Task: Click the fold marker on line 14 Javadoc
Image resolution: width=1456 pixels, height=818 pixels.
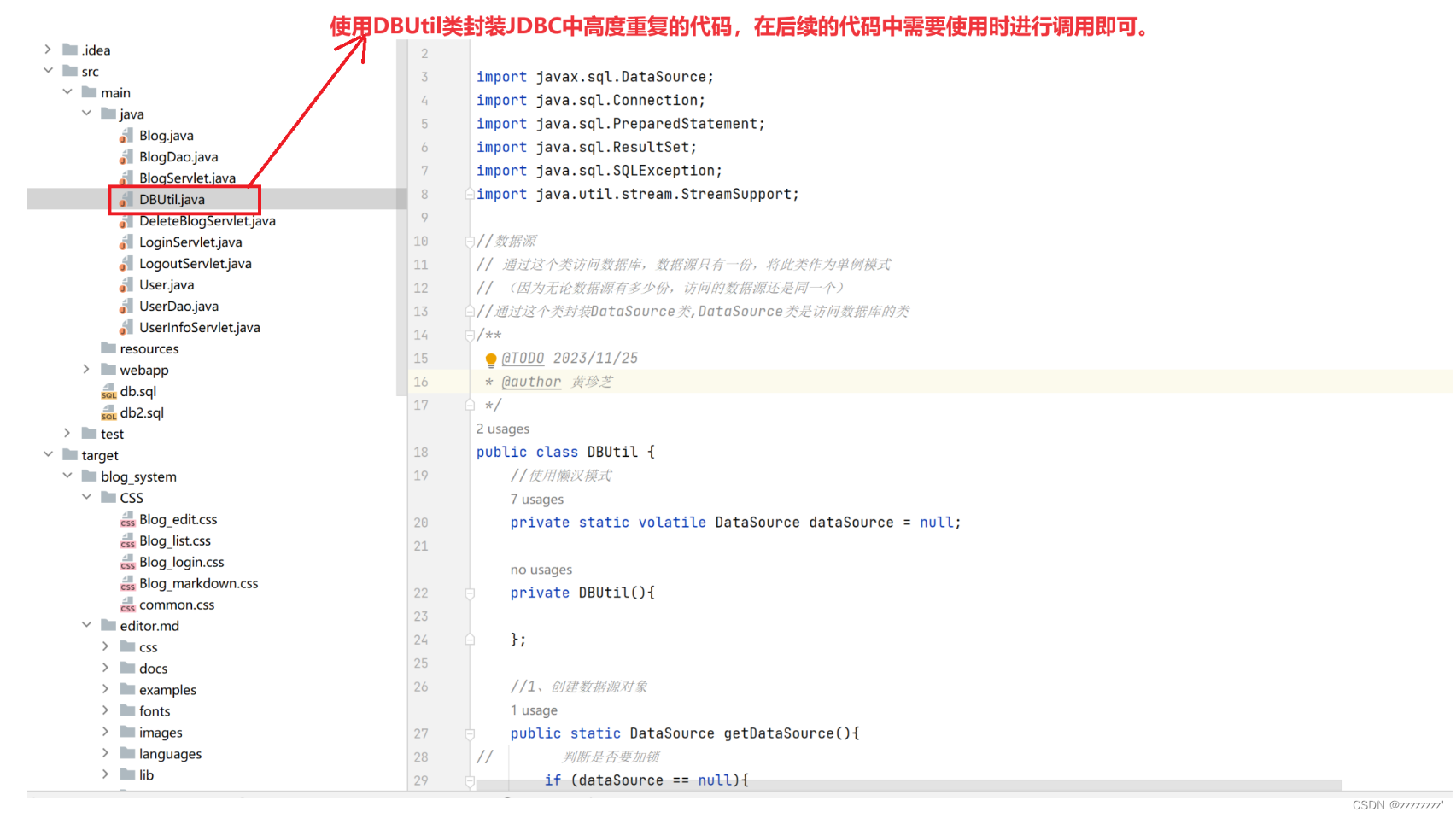Action: [x=470, y=336]
